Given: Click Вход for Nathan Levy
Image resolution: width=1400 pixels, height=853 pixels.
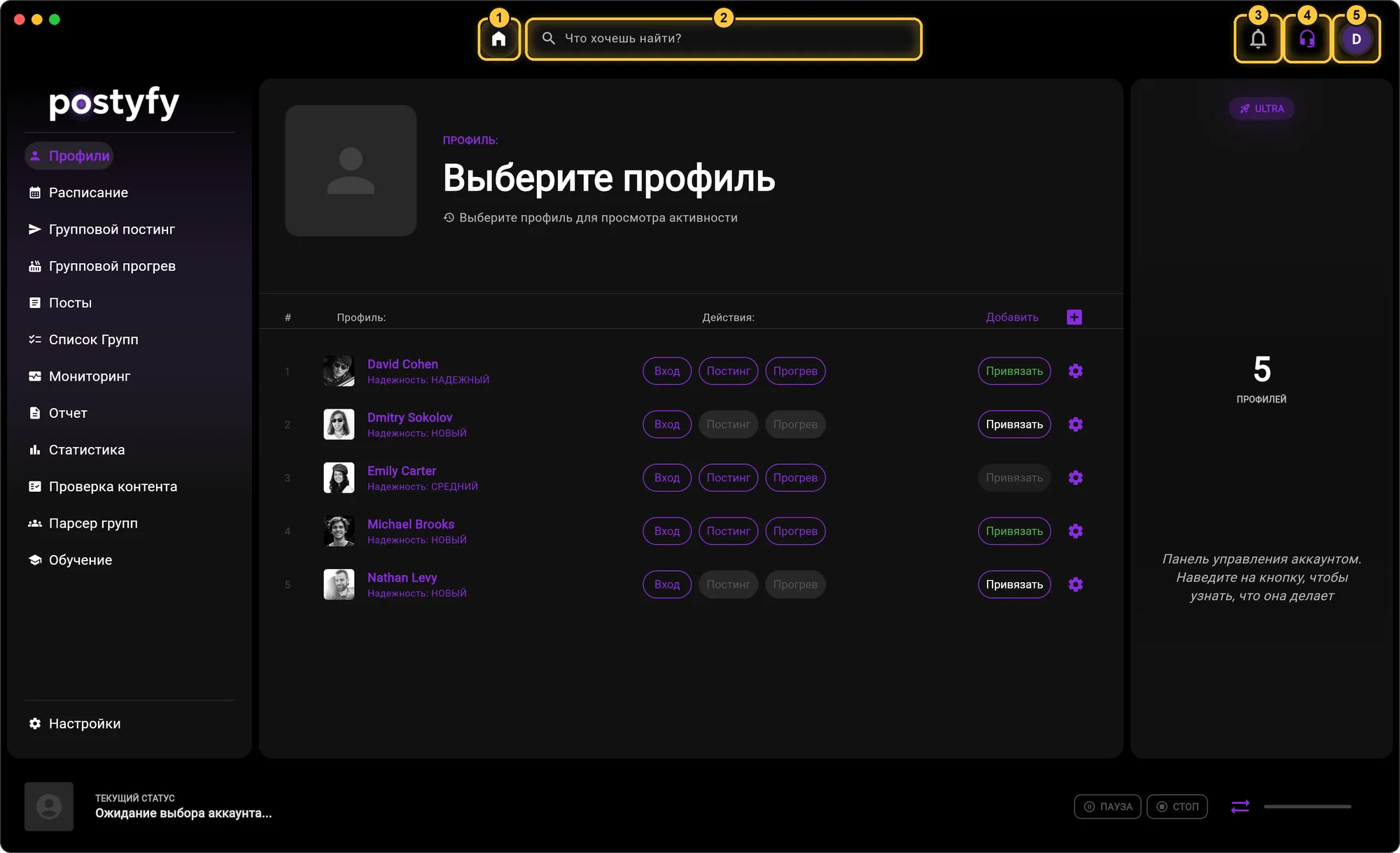Looking at the screenshot, I should [x=667, y=584].
